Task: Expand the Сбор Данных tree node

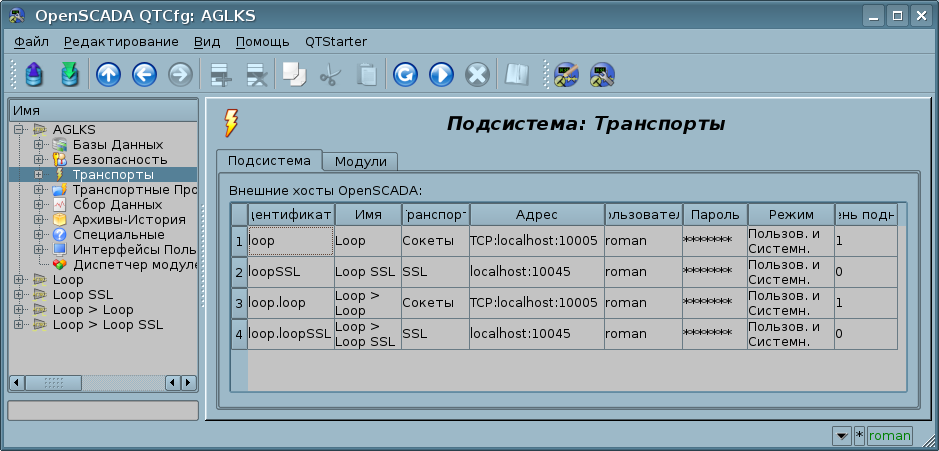Action: (38, 205)
